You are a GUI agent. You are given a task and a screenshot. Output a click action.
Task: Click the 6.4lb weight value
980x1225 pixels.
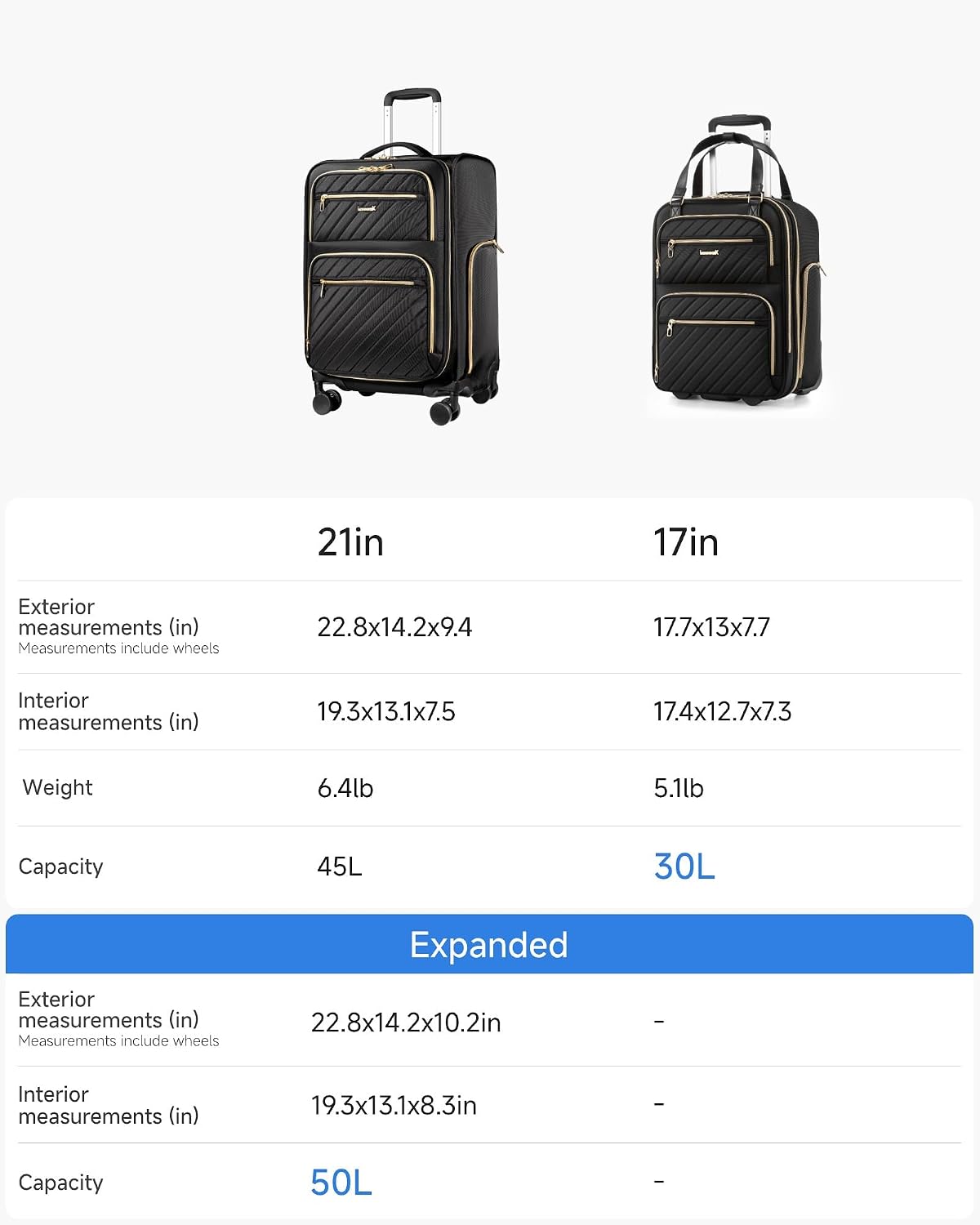(345, 788)
